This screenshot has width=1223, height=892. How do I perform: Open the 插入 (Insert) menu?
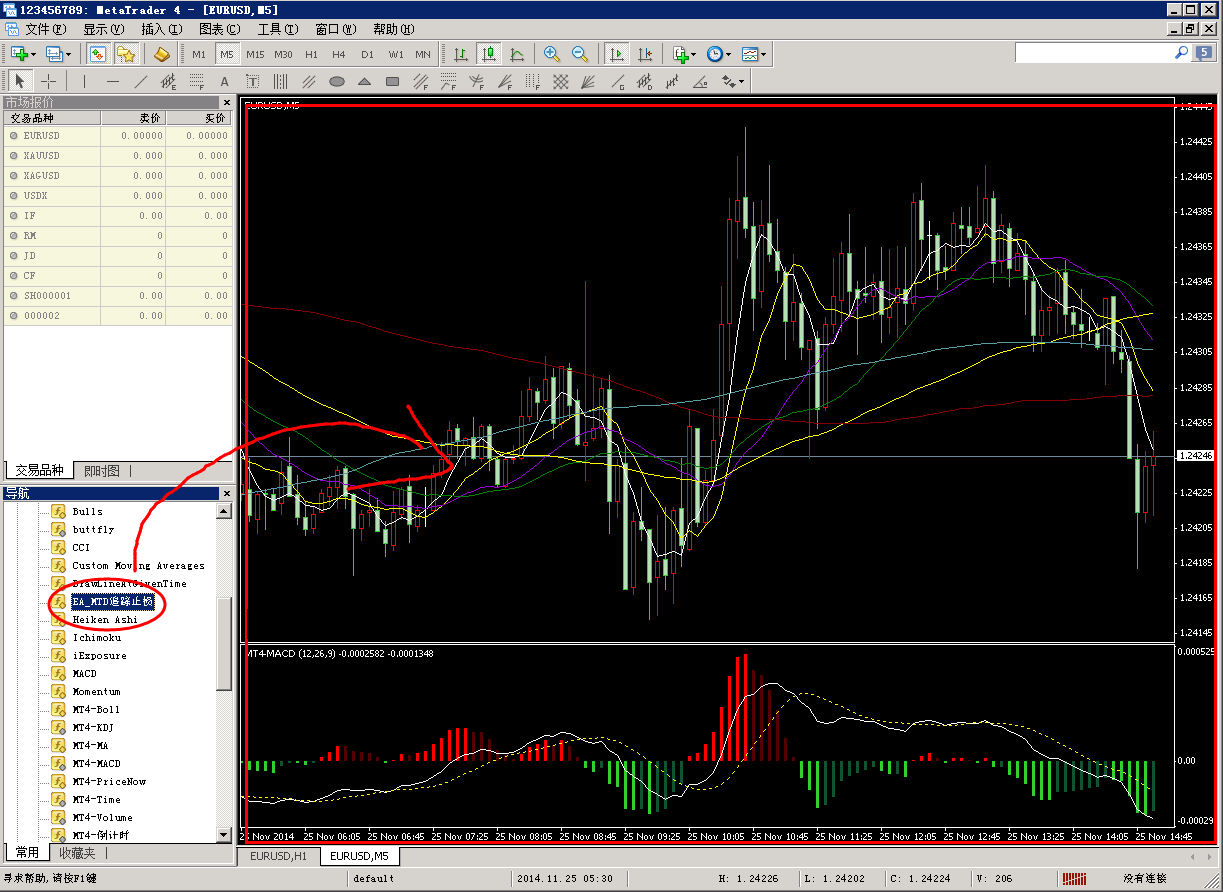tap(161, 29)
